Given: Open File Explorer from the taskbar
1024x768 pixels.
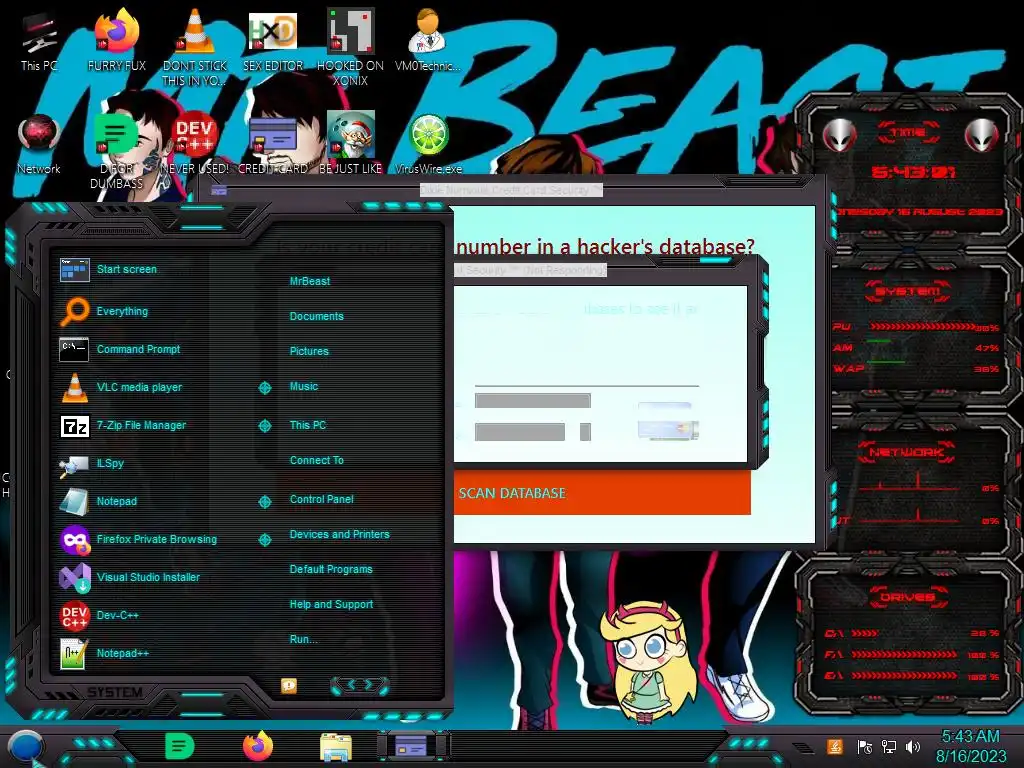Looking at the screenshot, I should coord(336,747).
